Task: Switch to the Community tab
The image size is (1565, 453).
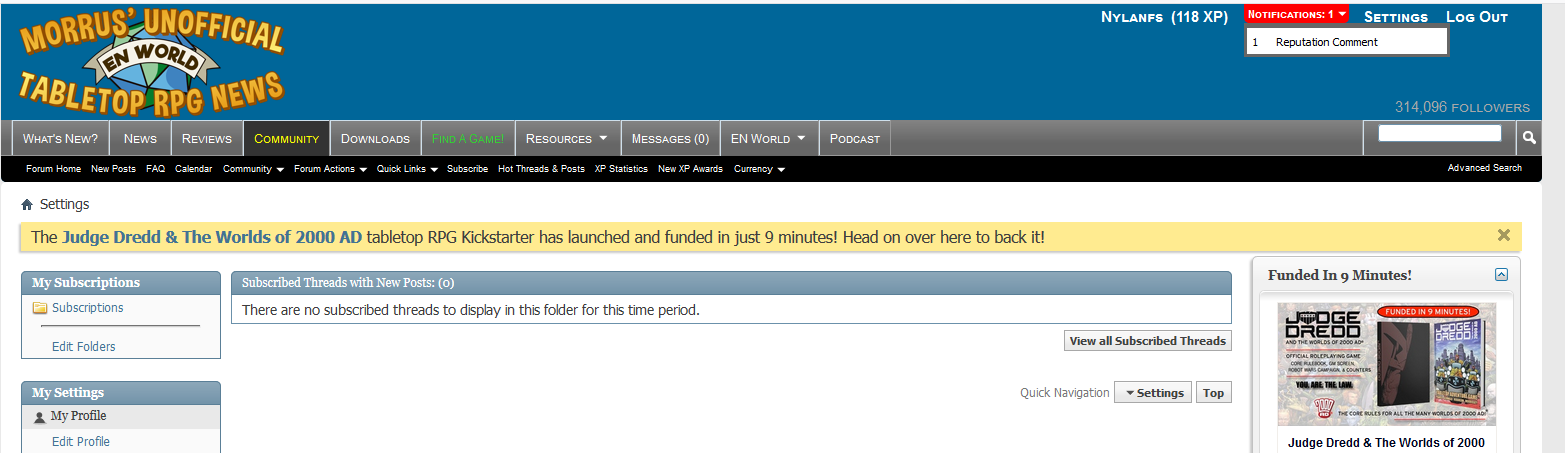Action: coord(286,139)
